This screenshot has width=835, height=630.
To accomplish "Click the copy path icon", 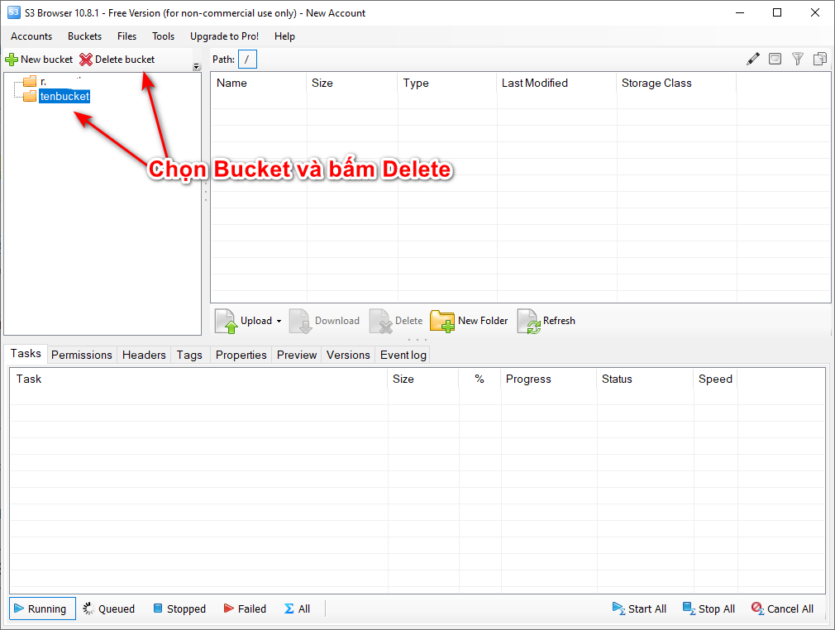I will pyautogui.click(x=820, y=59).
